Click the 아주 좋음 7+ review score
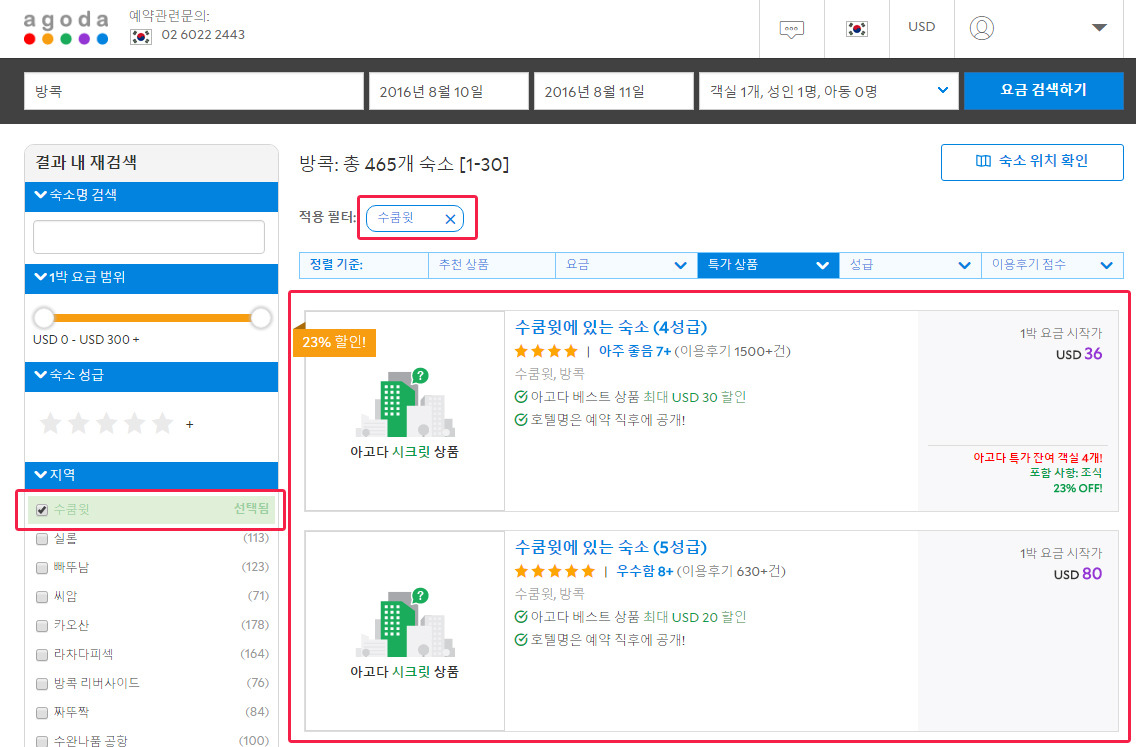The height and width of the screenshot is (747, 1136). click(635, 352)
